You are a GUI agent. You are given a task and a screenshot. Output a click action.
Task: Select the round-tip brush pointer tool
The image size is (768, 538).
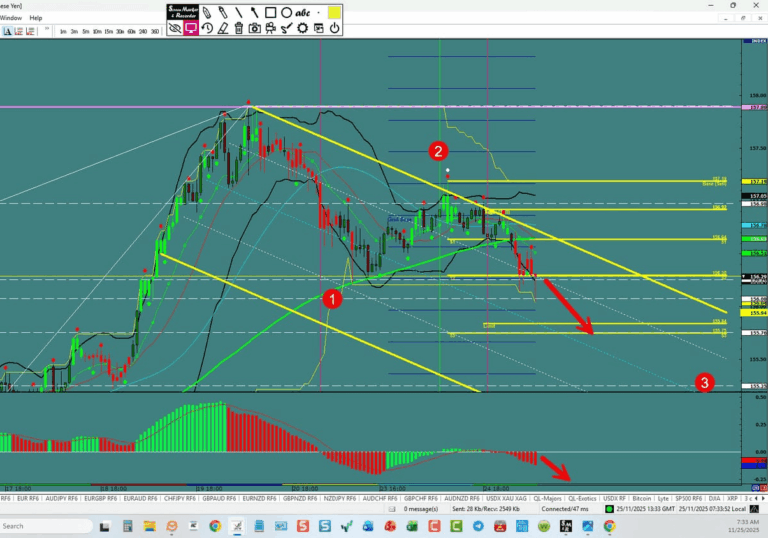tap(255, 13)
